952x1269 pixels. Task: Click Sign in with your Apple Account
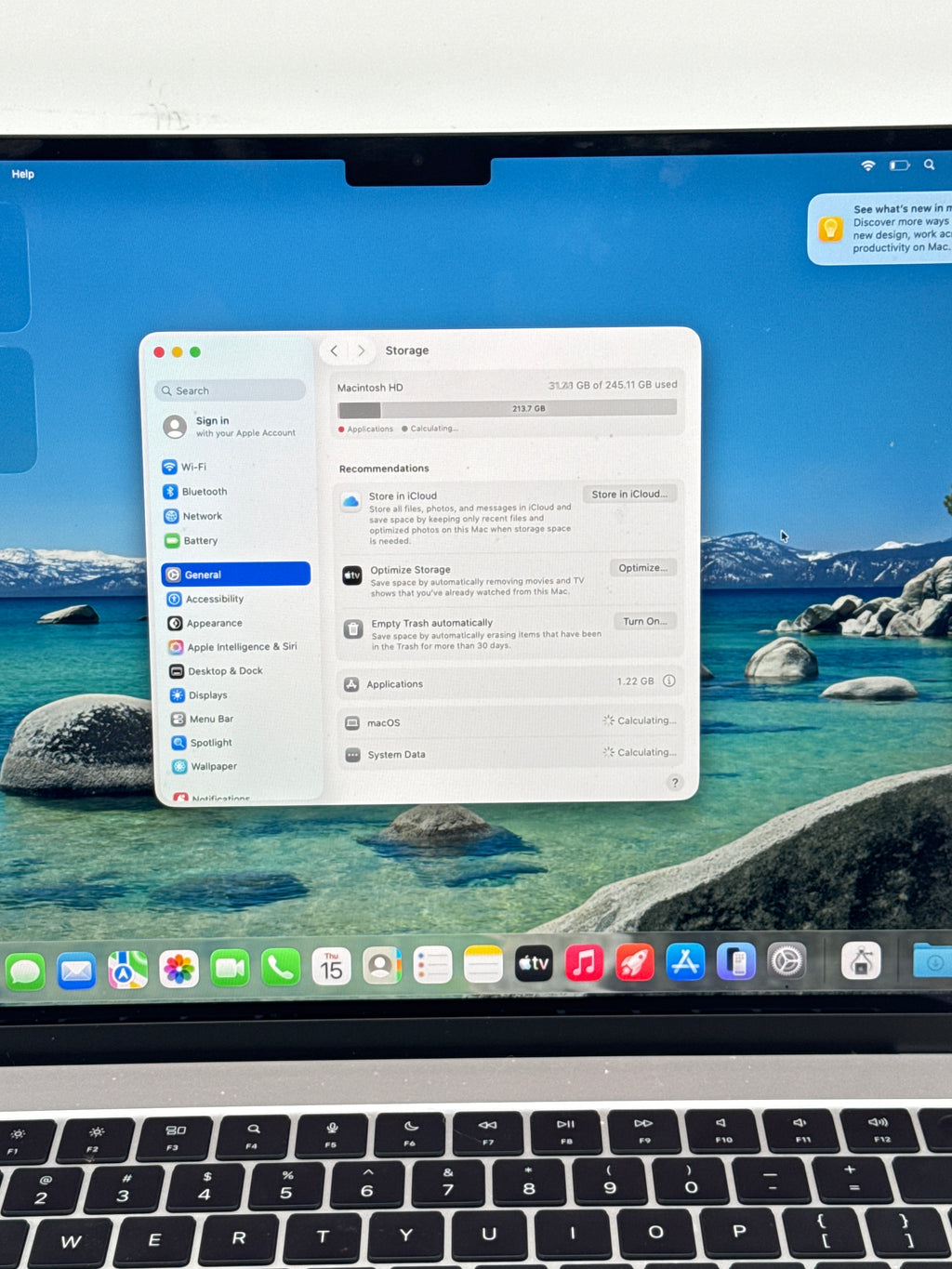pos(231,427)
